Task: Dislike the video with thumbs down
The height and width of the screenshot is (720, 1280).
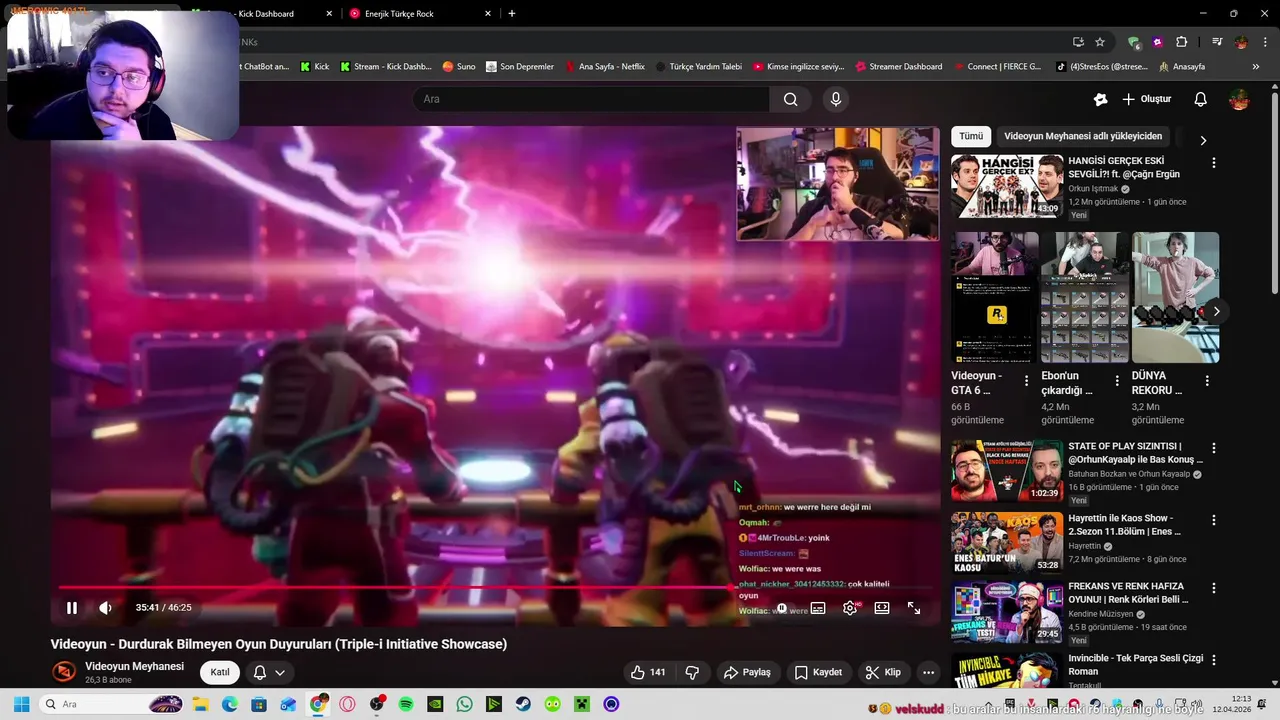Action: (692, 672)
